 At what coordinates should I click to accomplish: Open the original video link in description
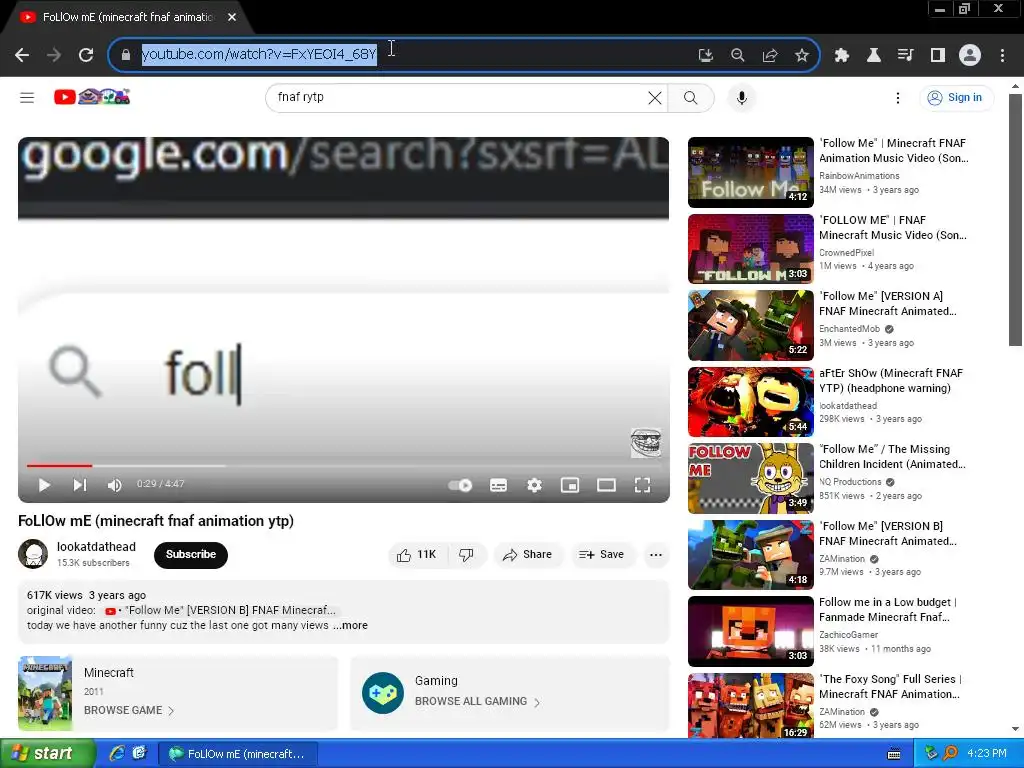(x=220, y=610)
